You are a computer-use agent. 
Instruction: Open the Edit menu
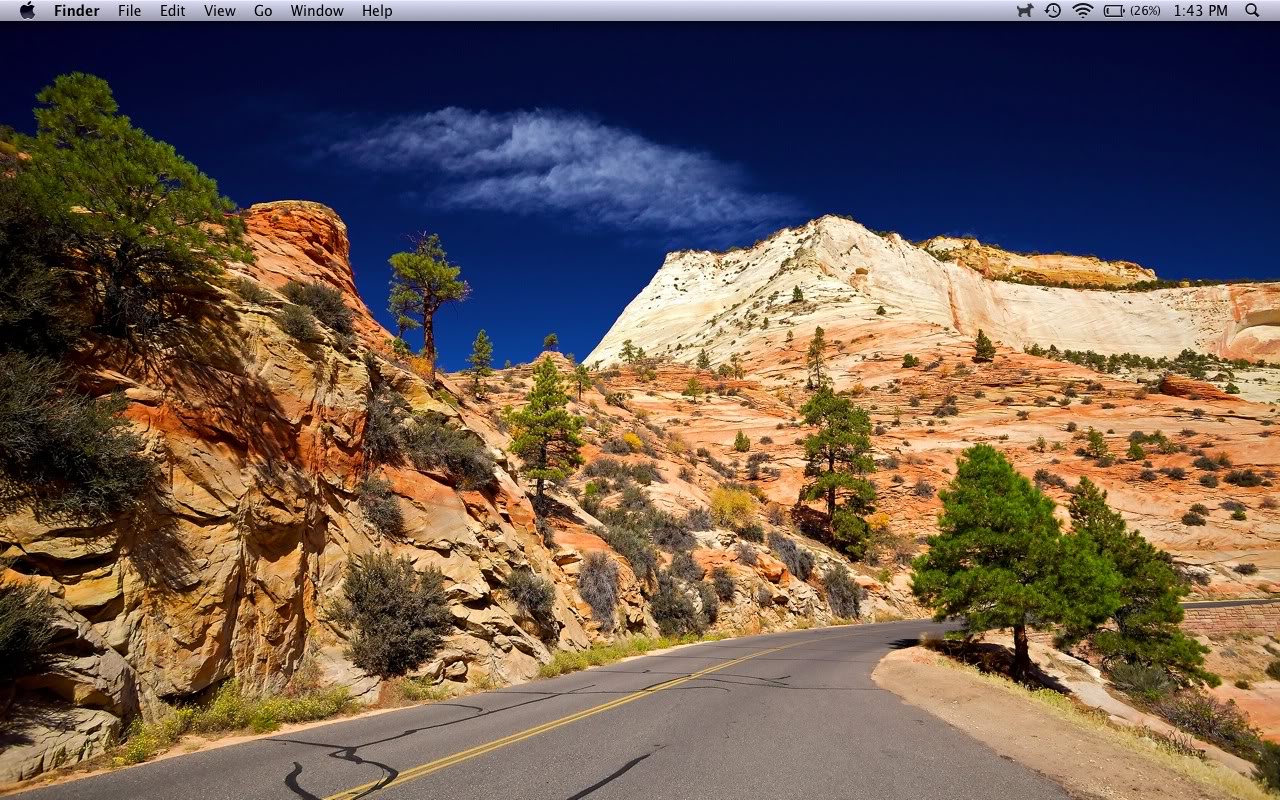click(x=172, y=11)
